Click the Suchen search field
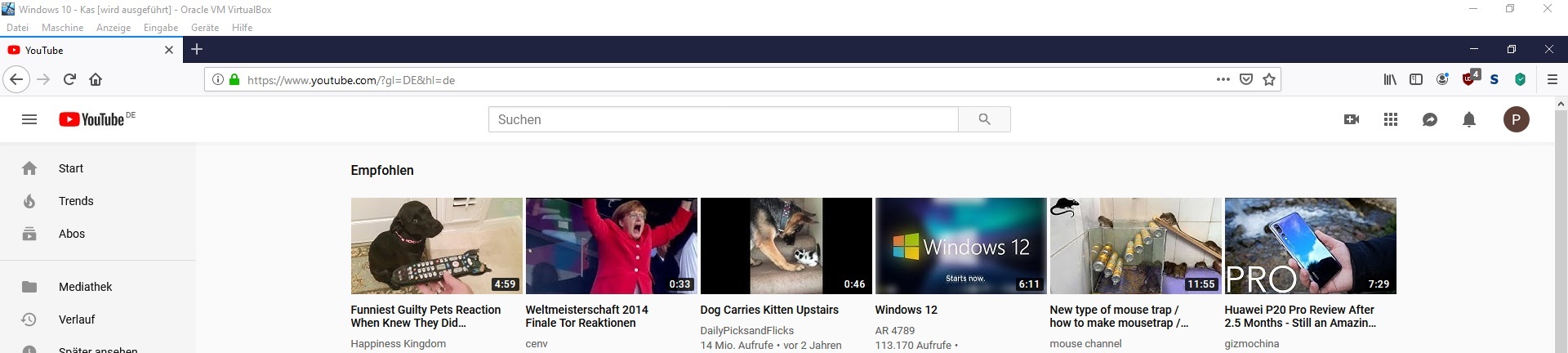 724,119
